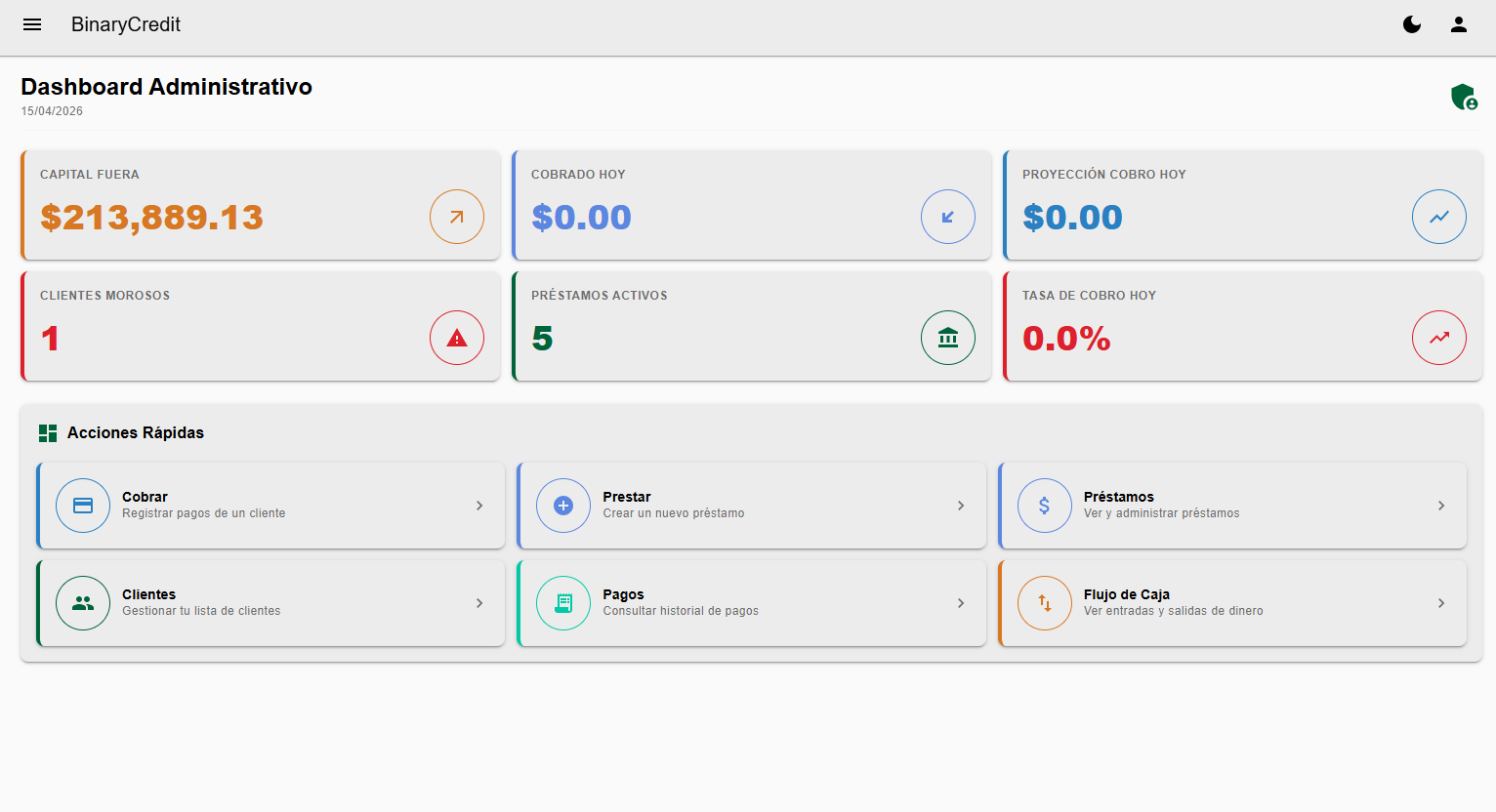Click the Dashboard Administrativo heading

click(167, 87)
